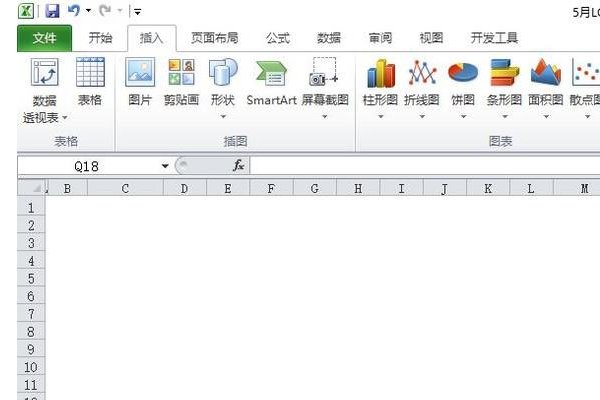The width and height of the screenshot is (600, 400).
Task: Save the workbook with the floppy icon
Action: point(52,11)
